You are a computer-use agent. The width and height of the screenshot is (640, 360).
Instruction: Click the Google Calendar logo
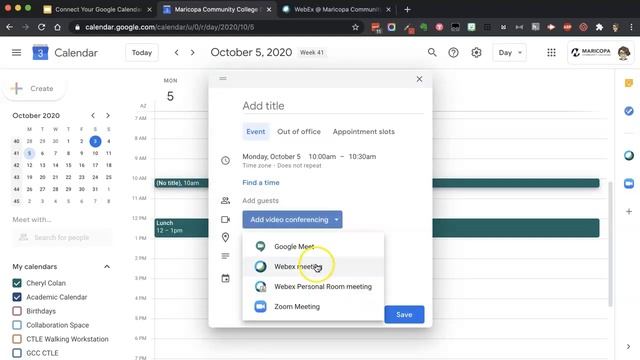40,53
